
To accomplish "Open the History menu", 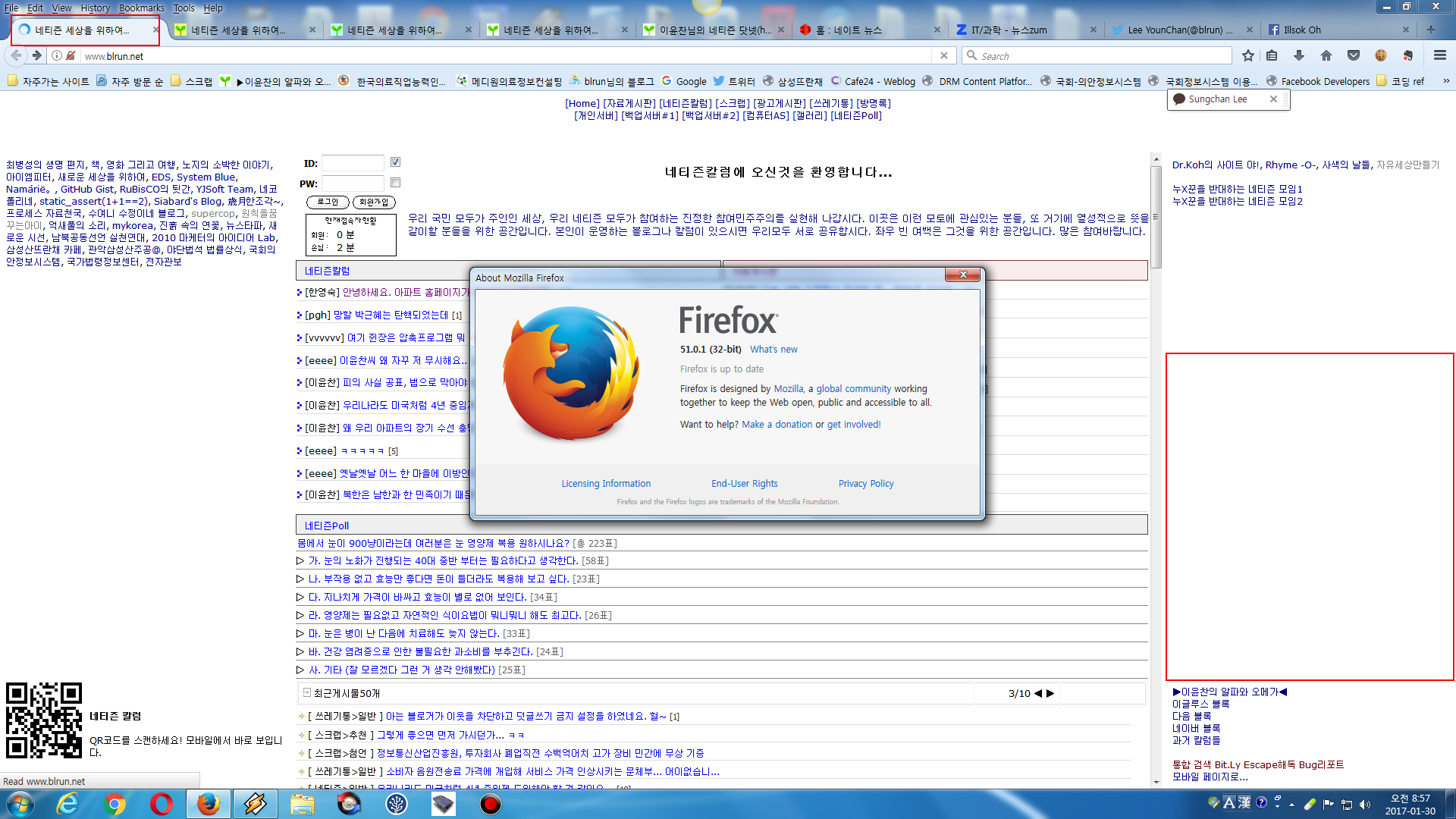I will [95, 8].
